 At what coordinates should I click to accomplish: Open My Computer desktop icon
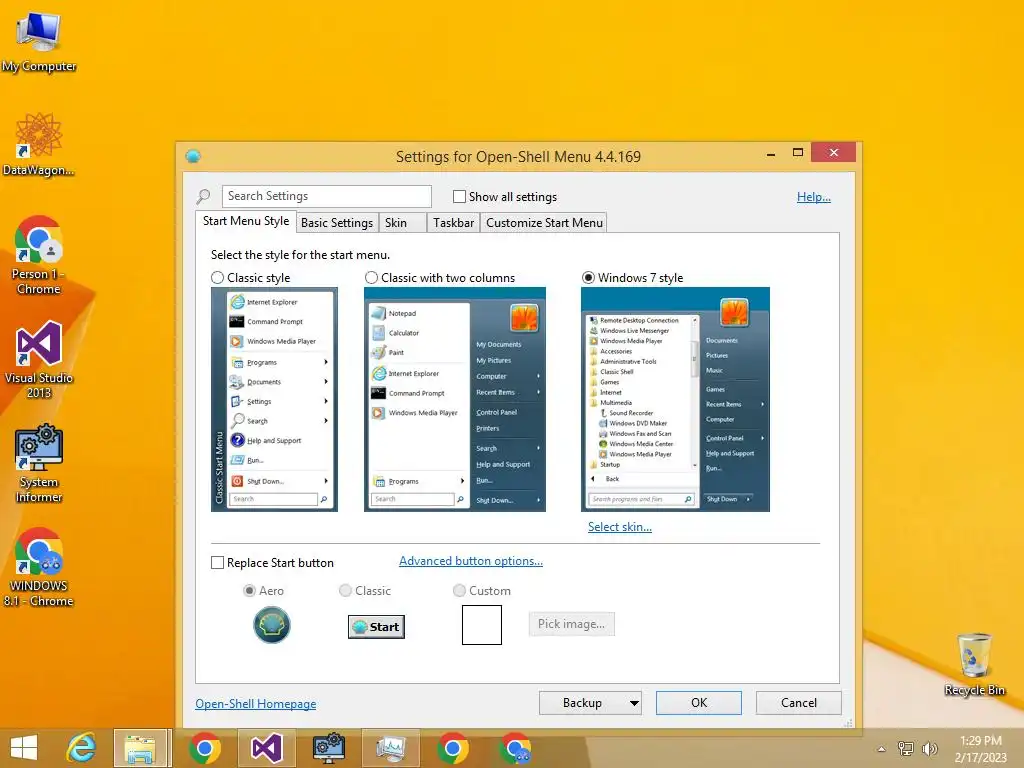[x=39, y=40]
